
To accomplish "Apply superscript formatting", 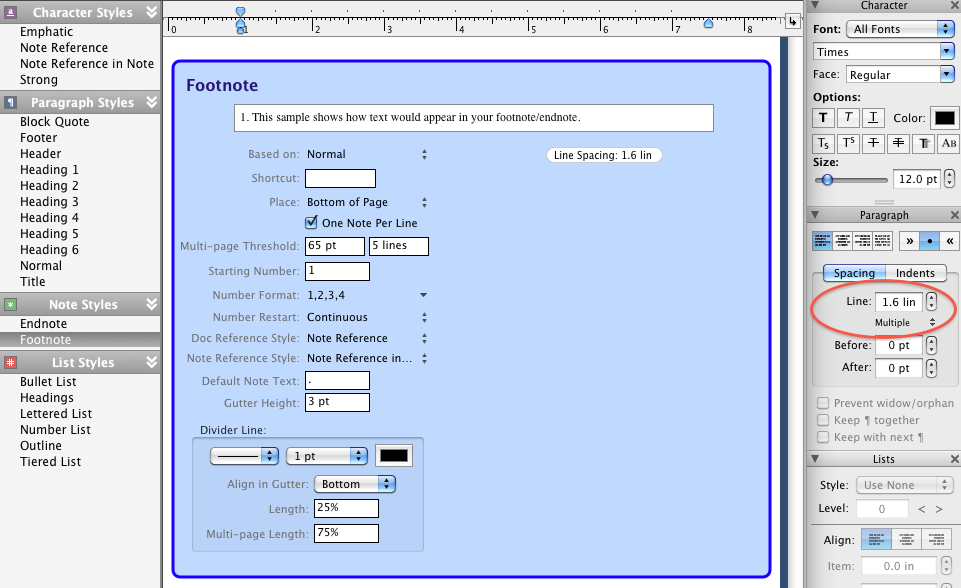I will (x=848, y=144).
